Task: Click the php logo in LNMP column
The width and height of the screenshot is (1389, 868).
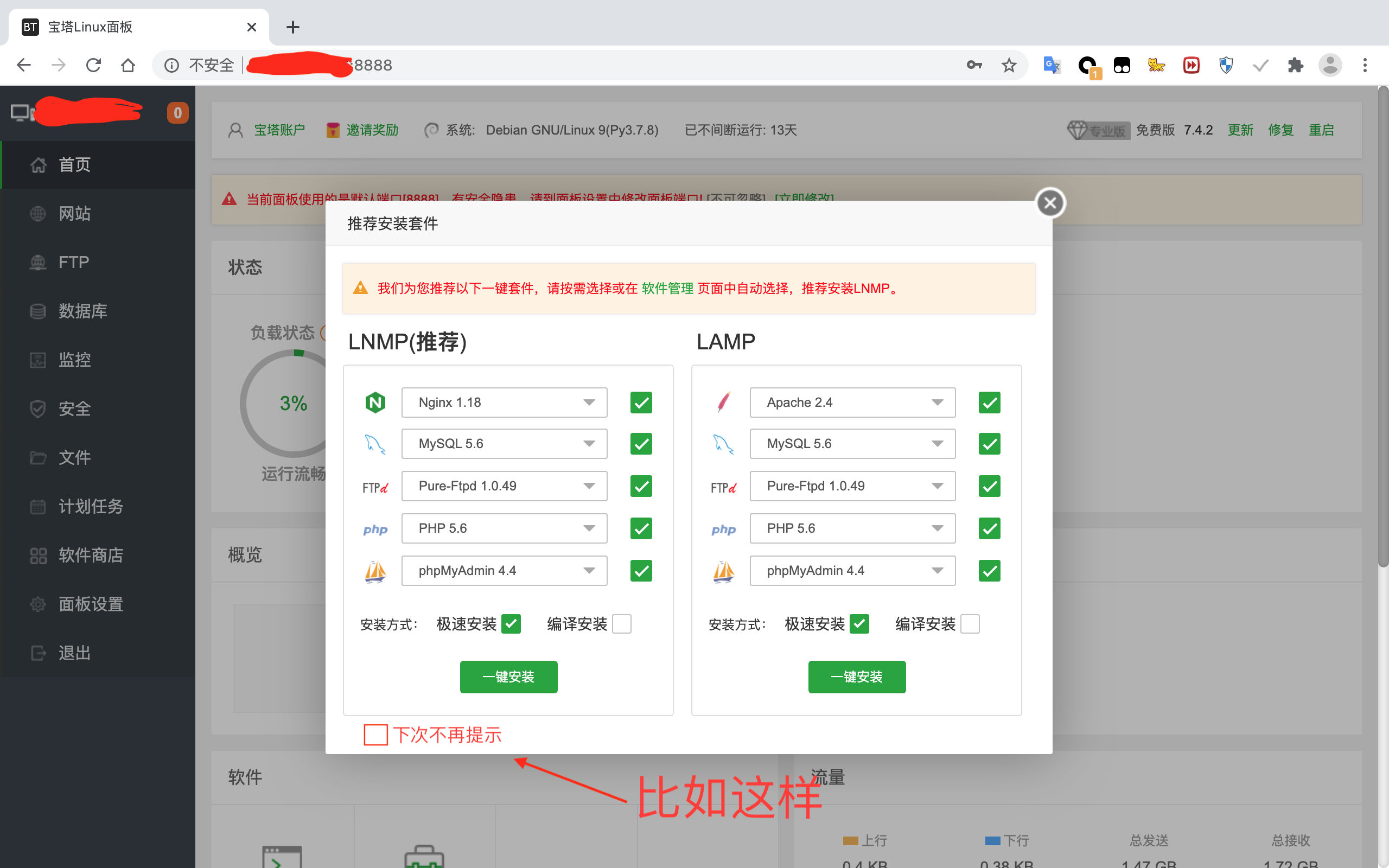Action: tap(375, 529)
